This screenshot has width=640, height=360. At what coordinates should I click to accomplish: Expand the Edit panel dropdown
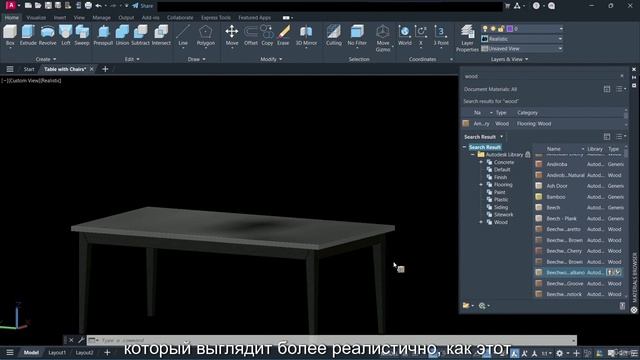coord(132,59)
